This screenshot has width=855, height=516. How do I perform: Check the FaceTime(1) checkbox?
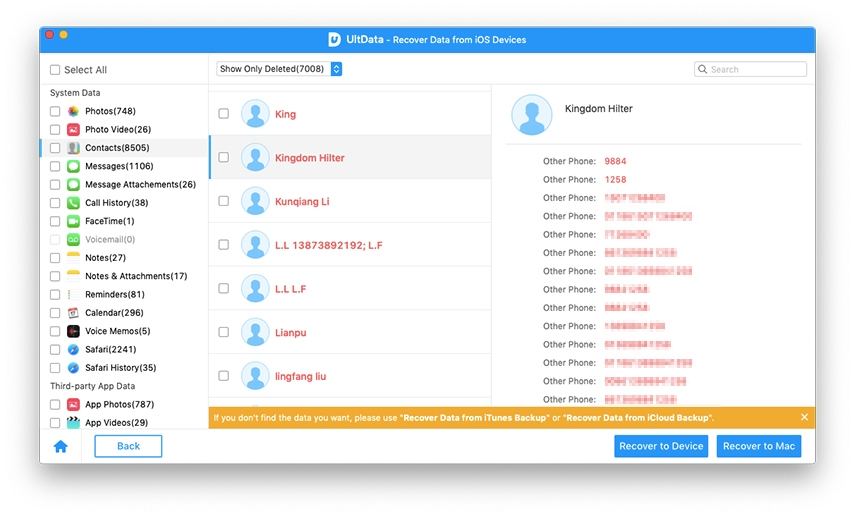pyautogui.click(x=55, y=221)
